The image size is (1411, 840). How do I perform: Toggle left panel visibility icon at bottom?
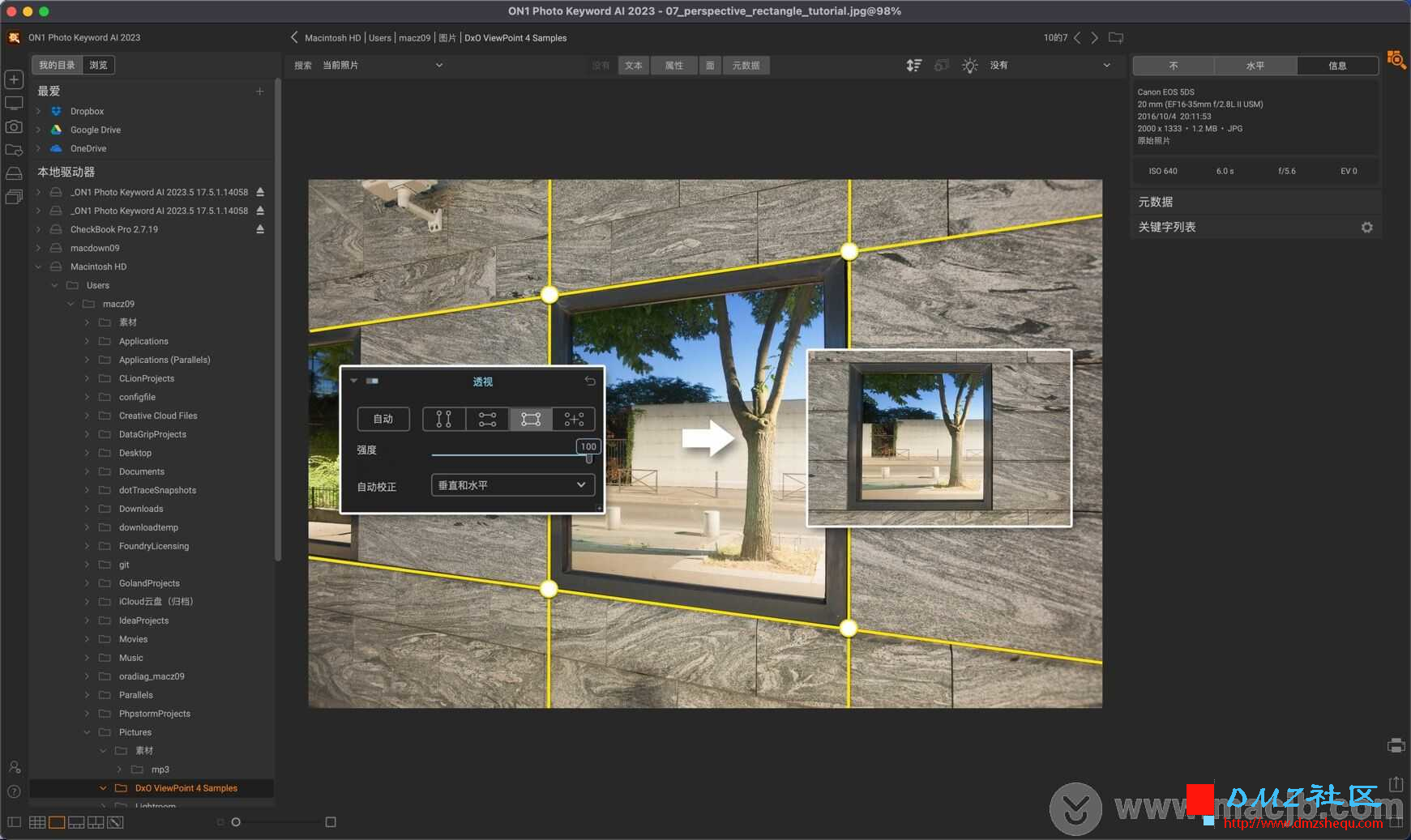[x=14, y=822]
